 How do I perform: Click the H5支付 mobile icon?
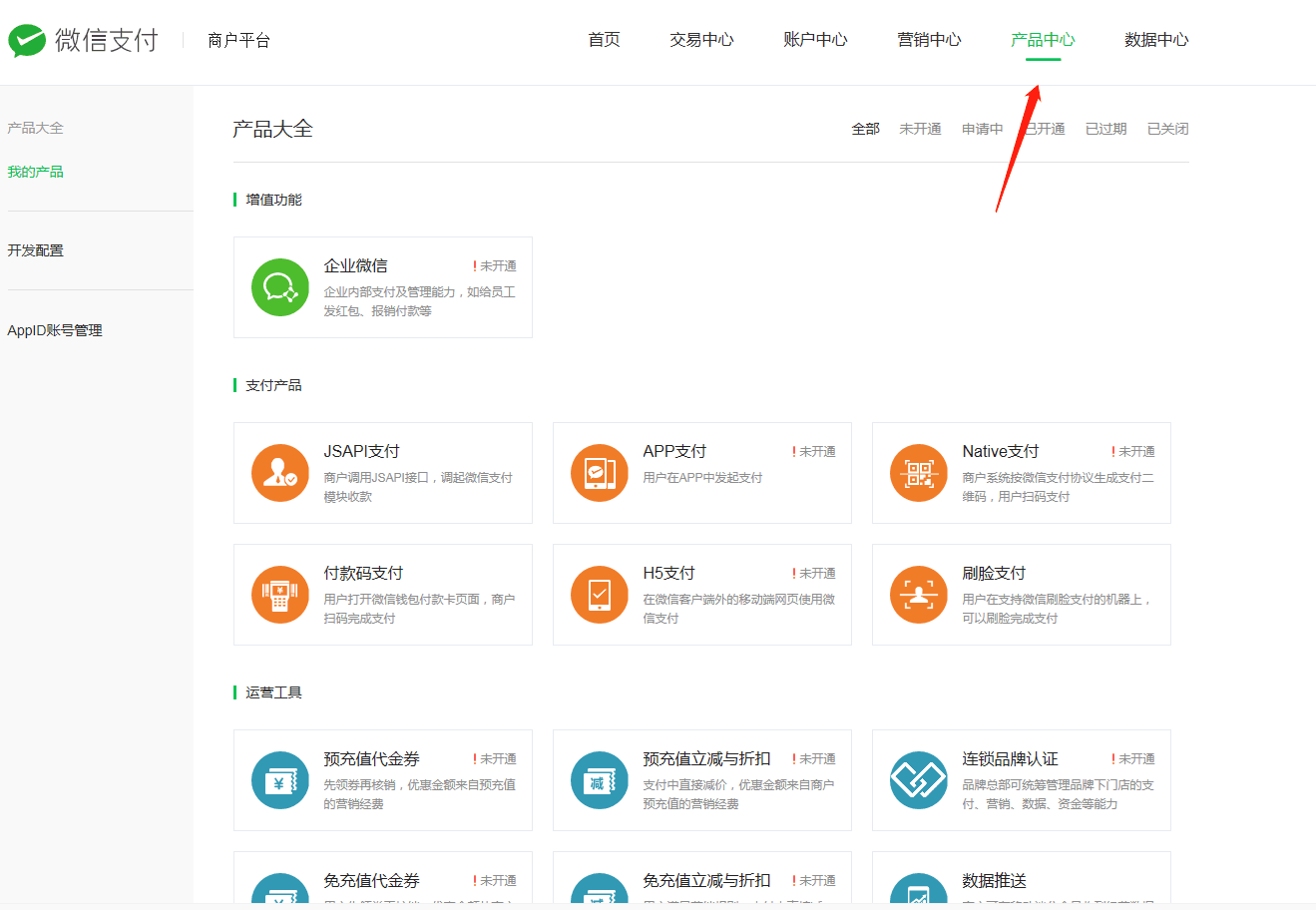pos(600,595)
